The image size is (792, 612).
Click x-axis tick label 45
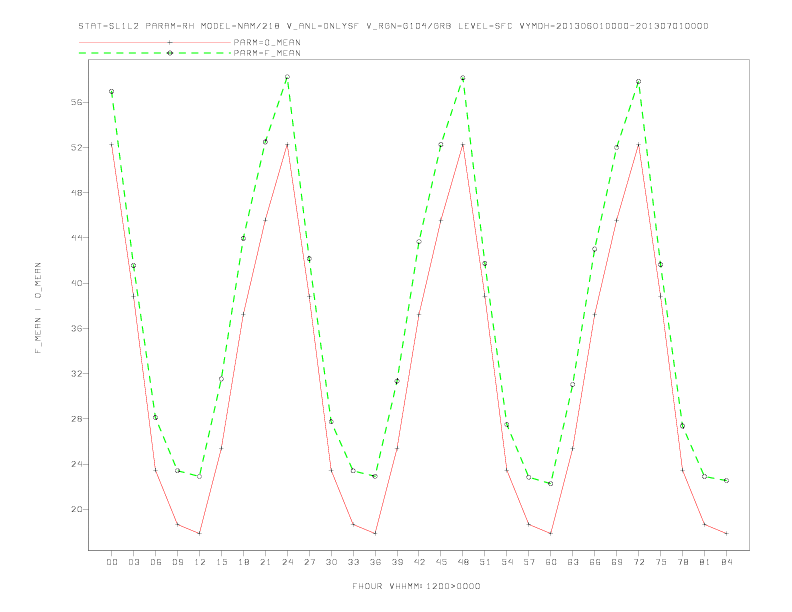pyautogui.click(x=441, y=562)
